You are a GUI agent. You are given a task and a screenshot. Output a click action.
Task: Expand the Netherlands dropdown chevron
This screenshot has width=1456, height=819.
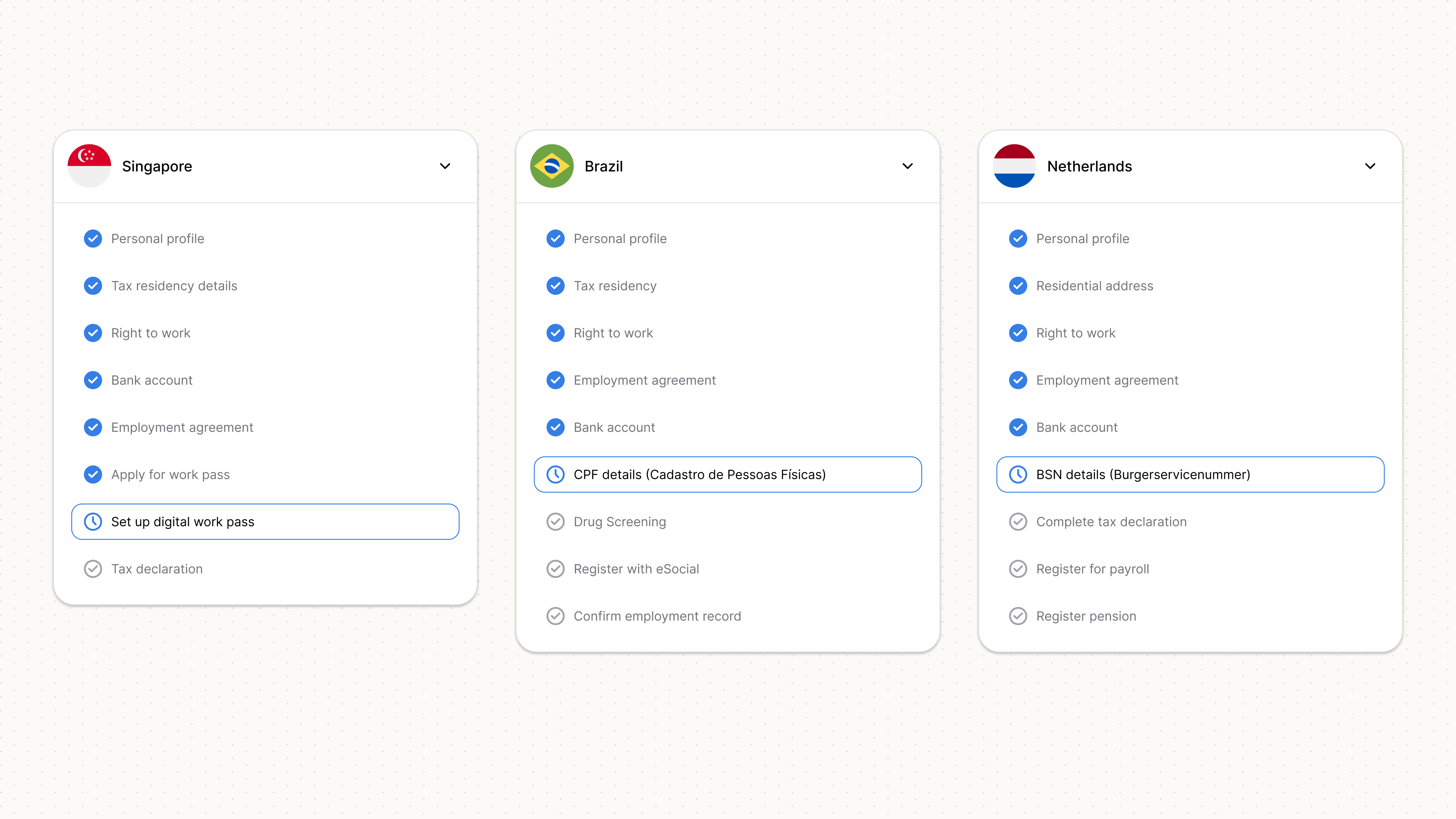pyautogui.click(x=1370, y=166)
